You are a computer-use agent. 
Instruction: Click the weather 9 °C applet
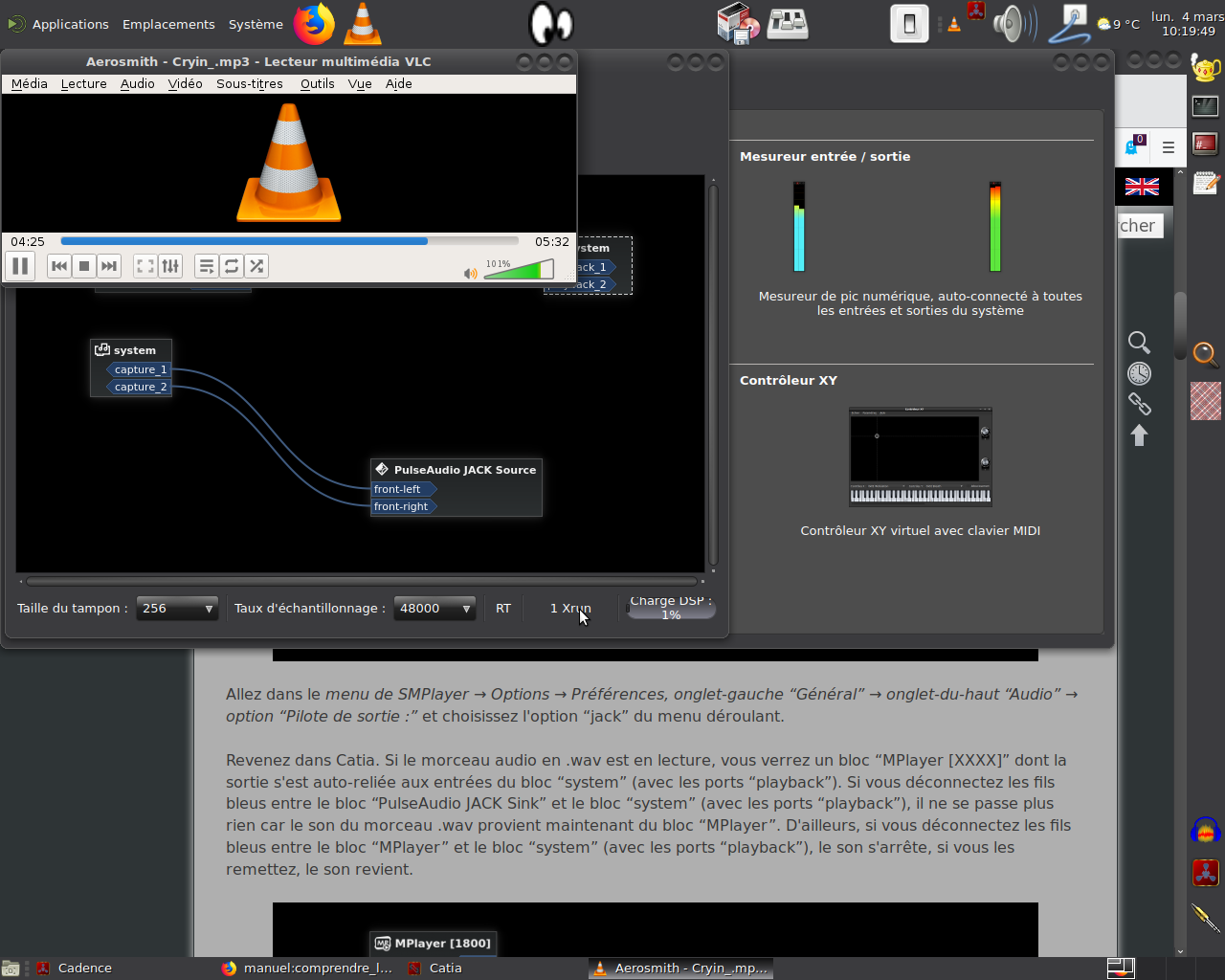coord(1119,24)
